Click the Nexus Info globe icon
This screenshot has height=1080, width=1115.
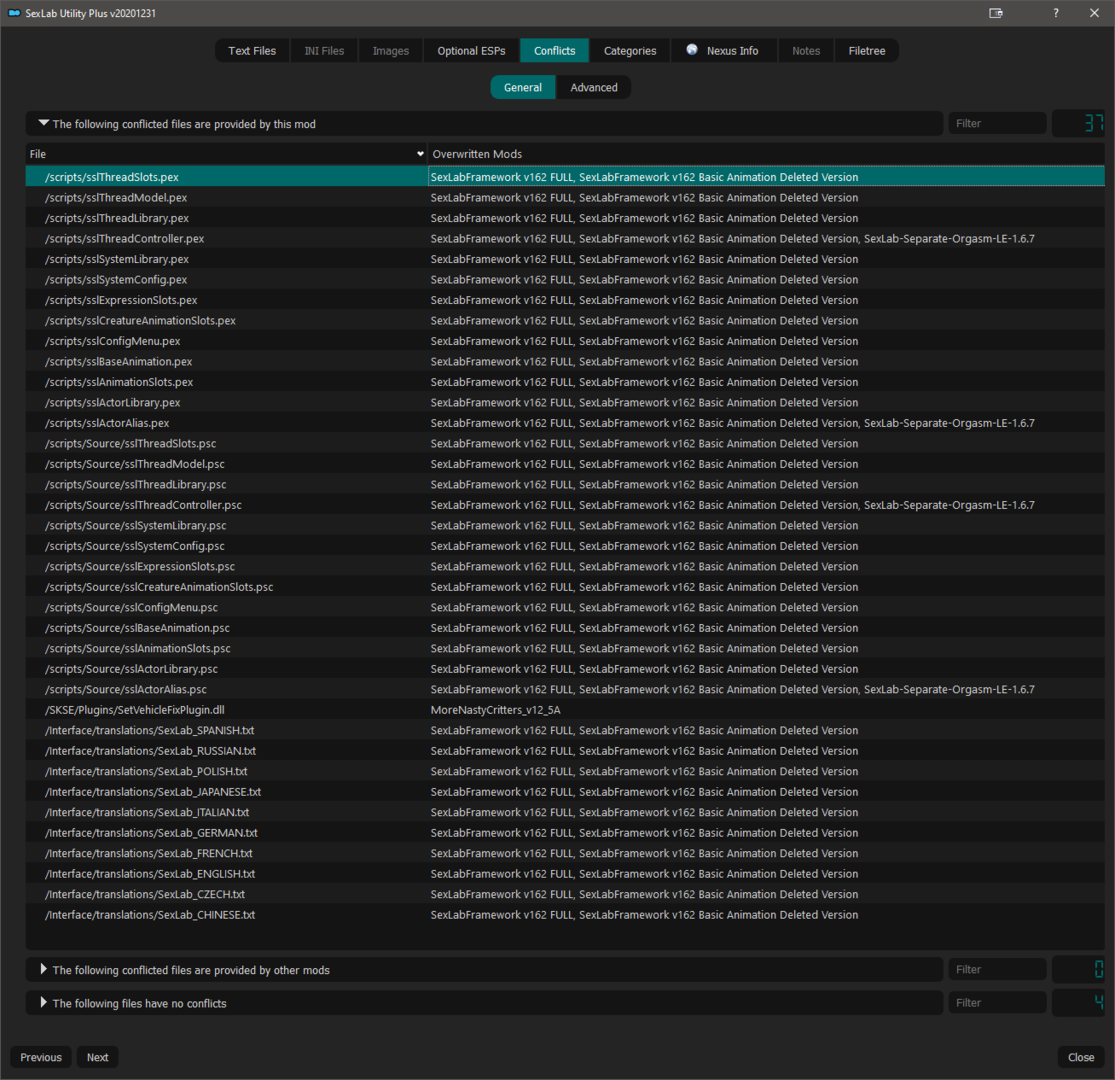click(x=691, y=50)
